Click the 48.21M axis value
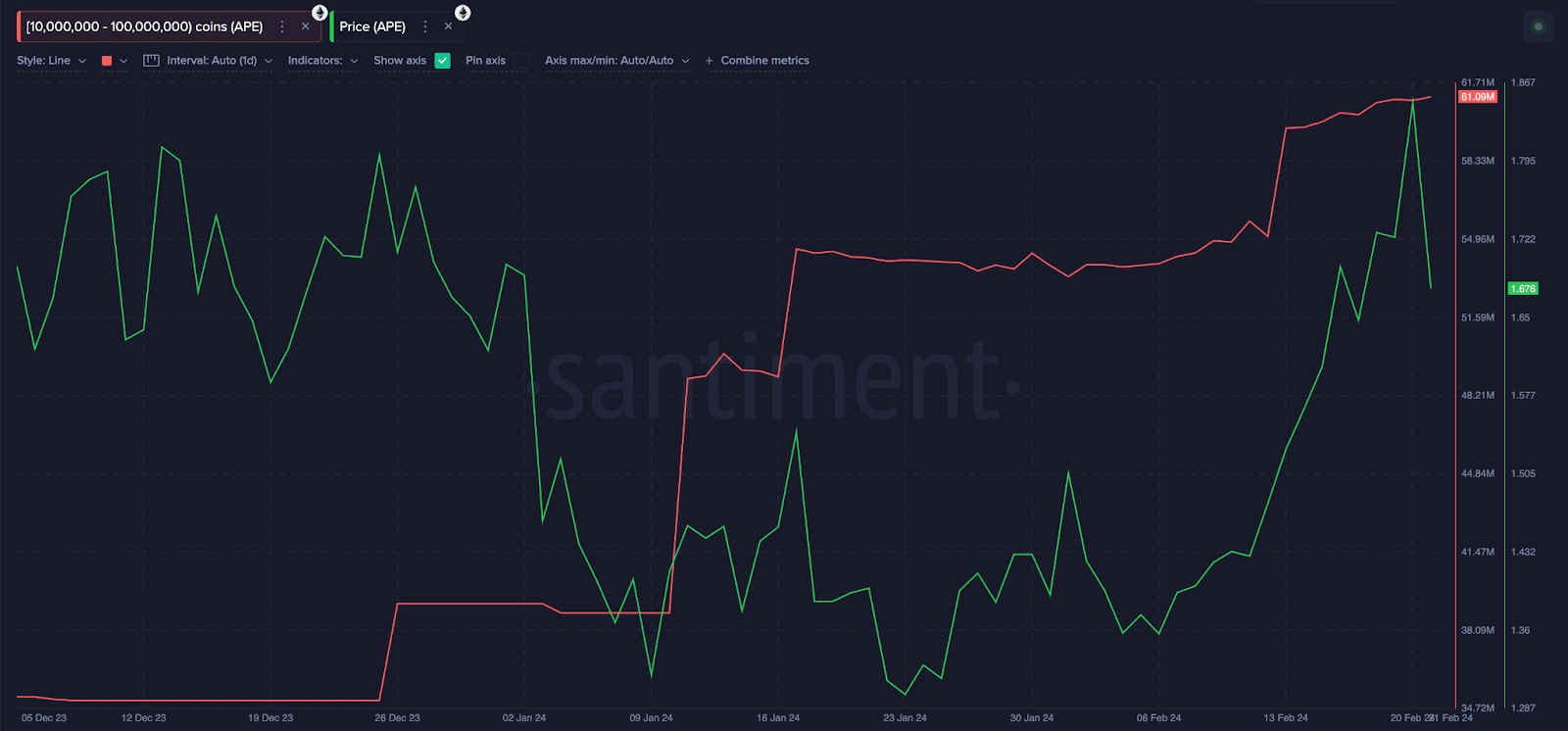The width and height of the screenshot is (1568, 731). click(x=1478, y=396)
